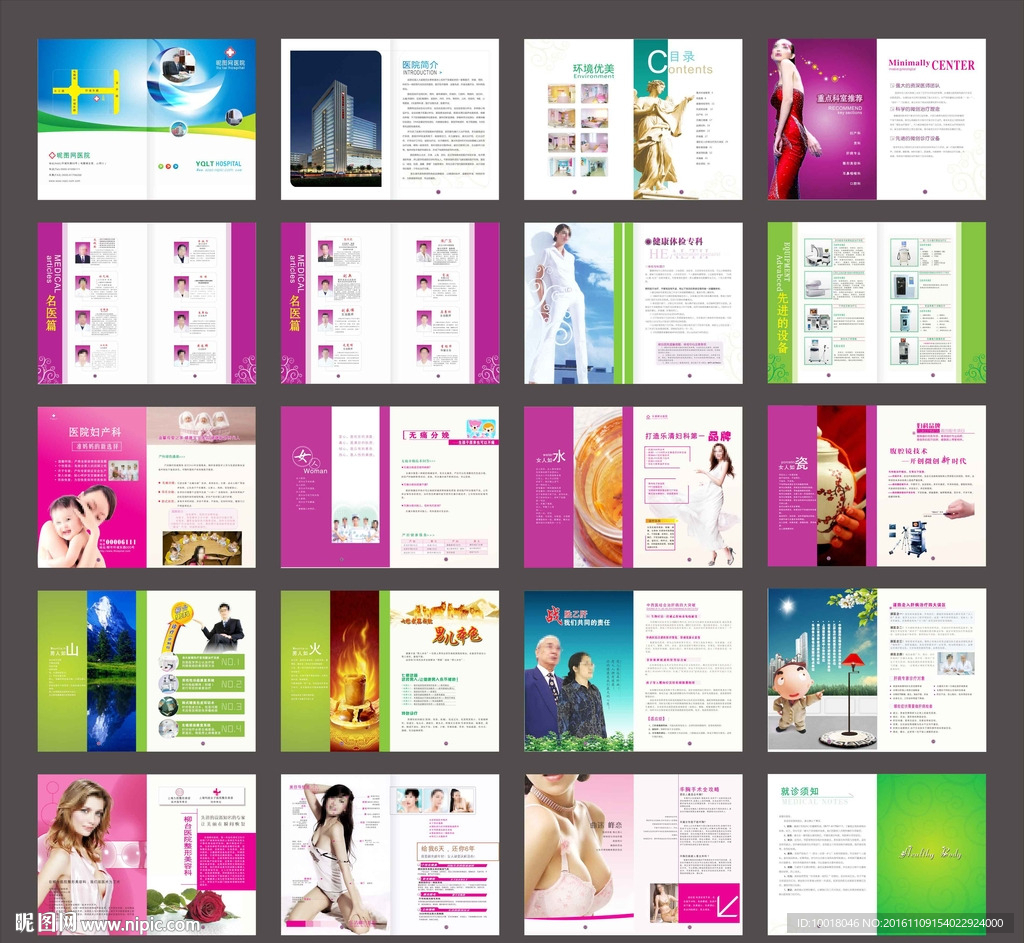The width and height of the screenshot is (1024, 943).
Task: Click the yellow cross-shaped road map graphic
Action: coord(84,93)
